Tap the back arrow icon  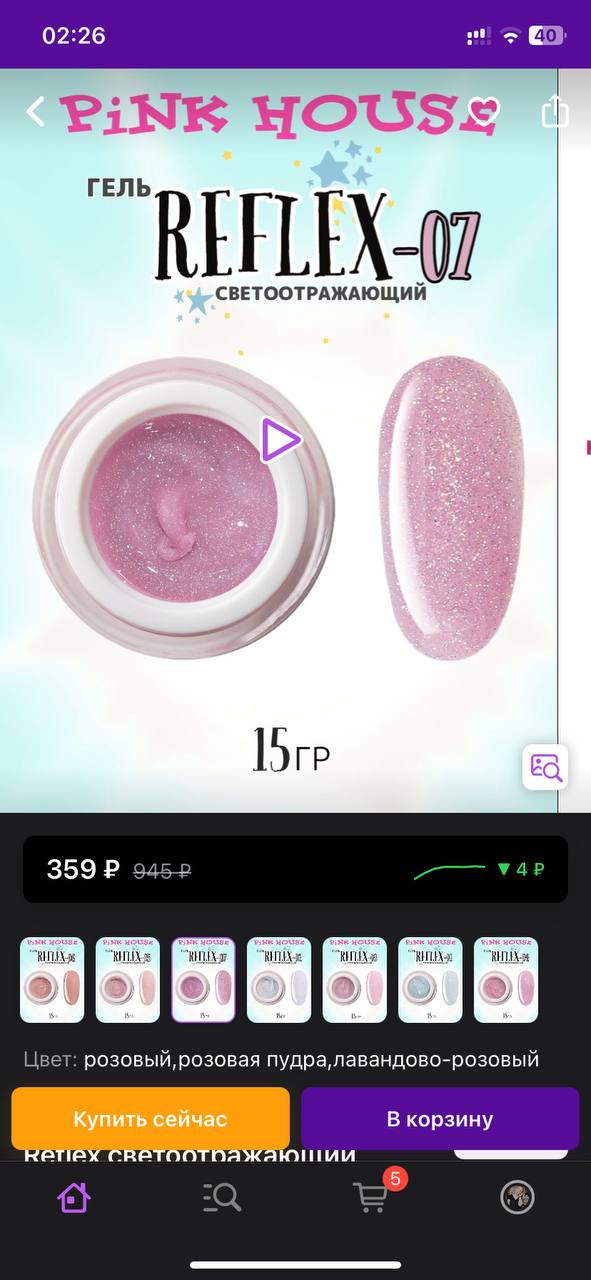point(36,111)
